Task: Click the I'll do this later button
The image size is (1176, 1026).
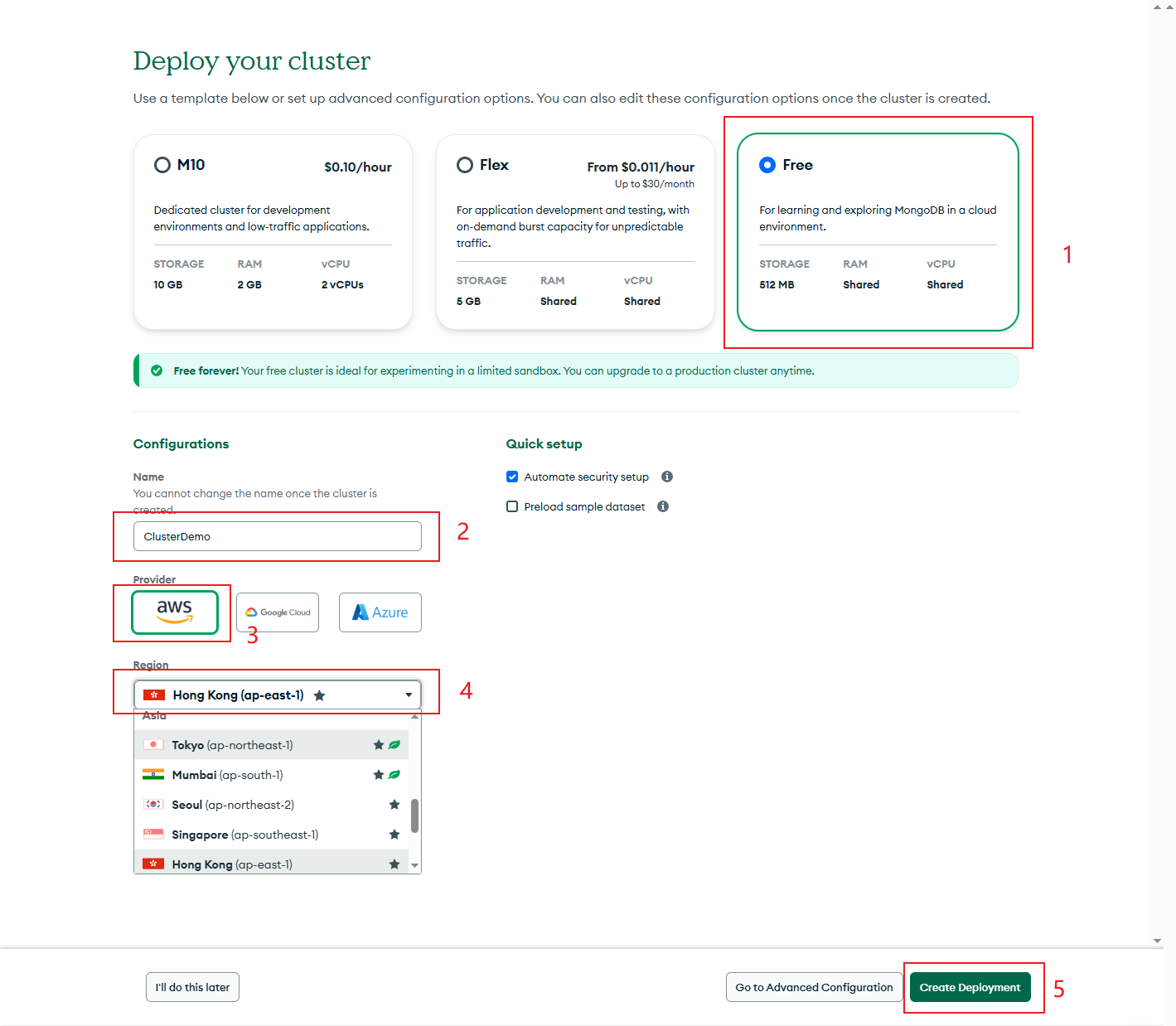Action: point(192,987)
